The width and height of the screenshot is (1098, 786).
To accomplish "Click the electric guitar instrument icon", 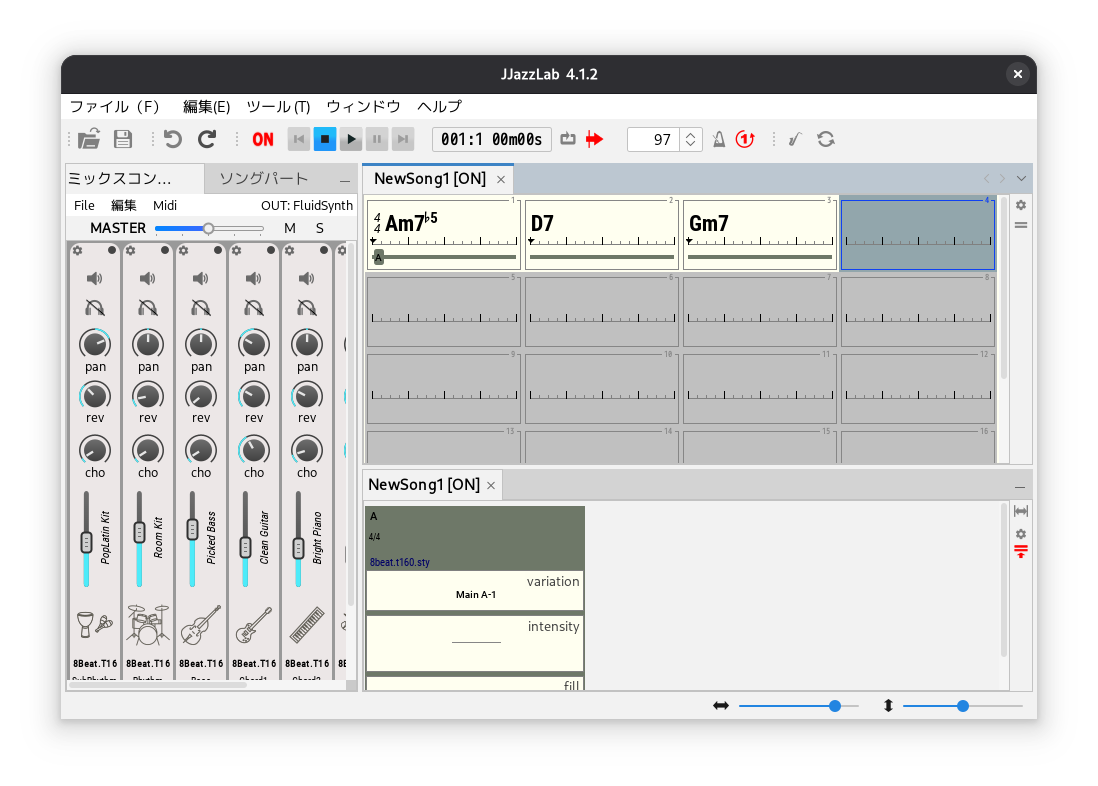I will click(x=254, y=624).
